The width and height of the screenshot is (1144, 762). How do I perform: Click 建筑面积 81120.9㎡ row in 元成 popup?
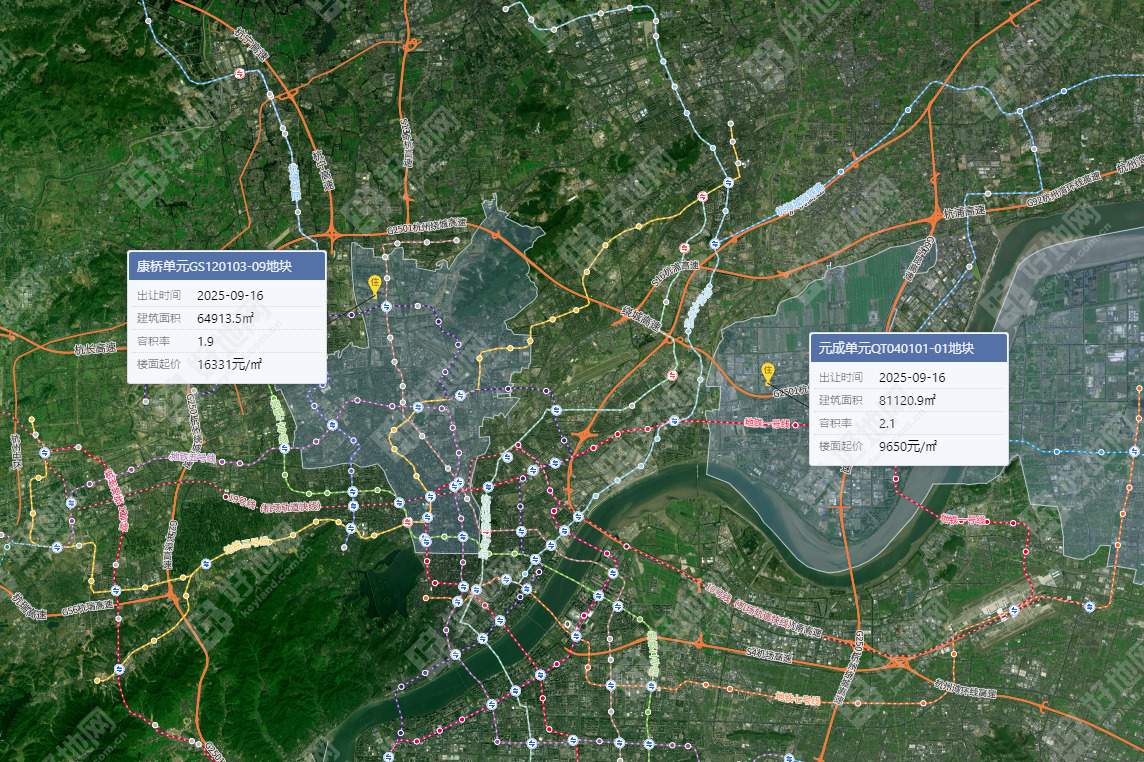[907, 400]
